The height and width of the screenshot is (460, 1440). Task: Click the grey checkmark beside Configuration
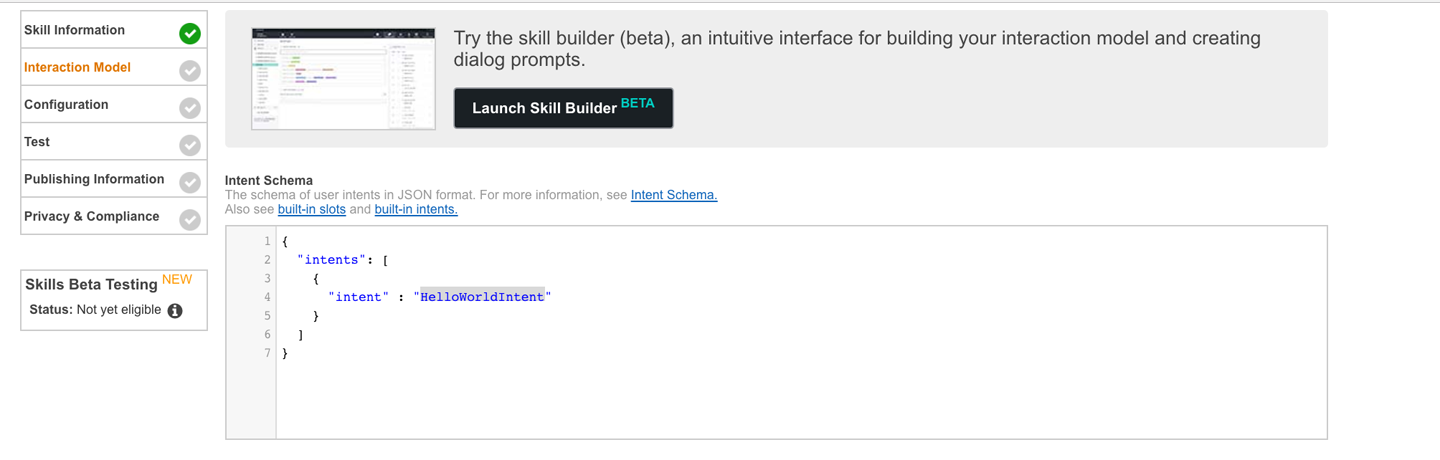coord(190,107)
